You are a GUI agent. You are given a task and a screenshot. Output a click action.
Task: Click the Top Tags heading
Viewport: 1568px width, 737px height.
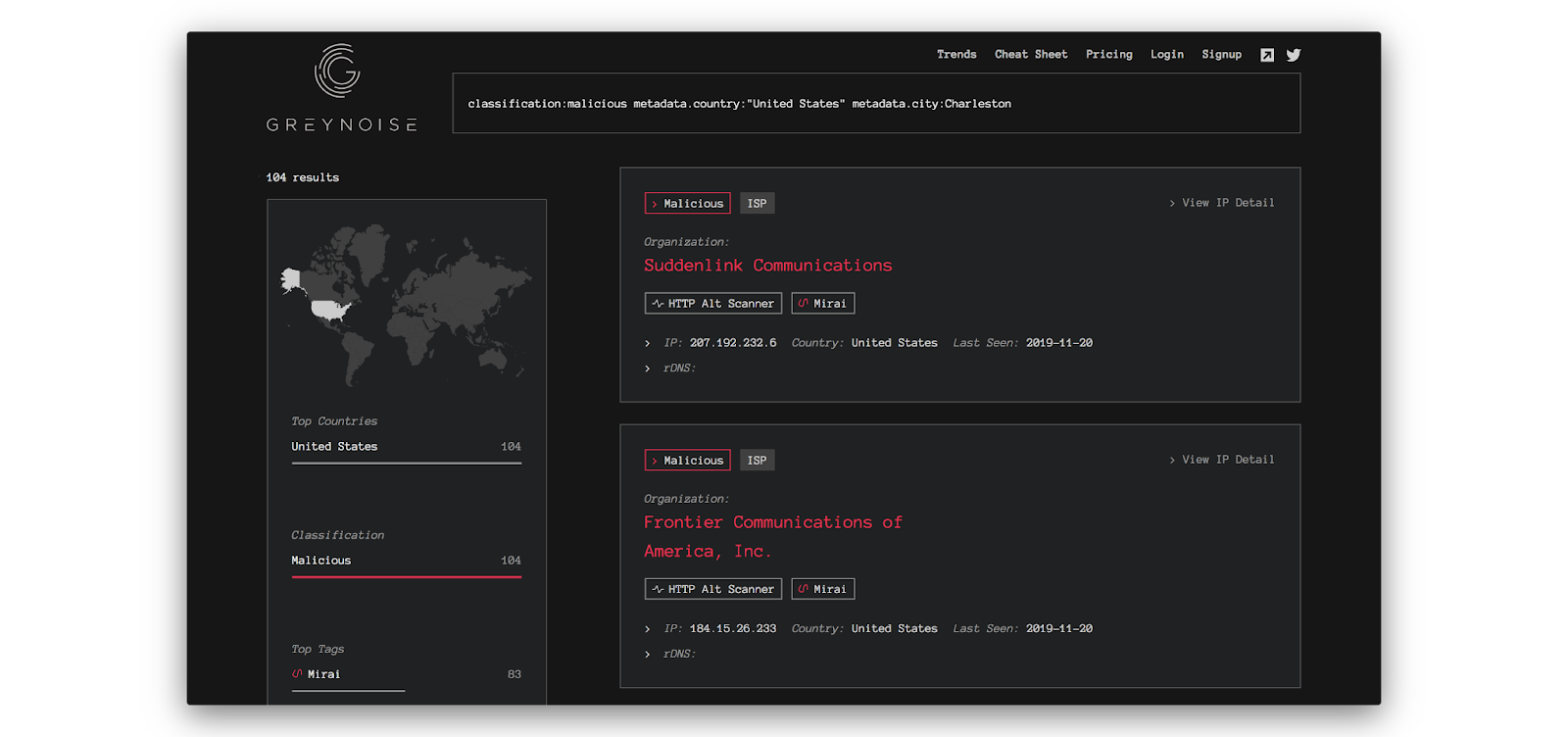318,649
